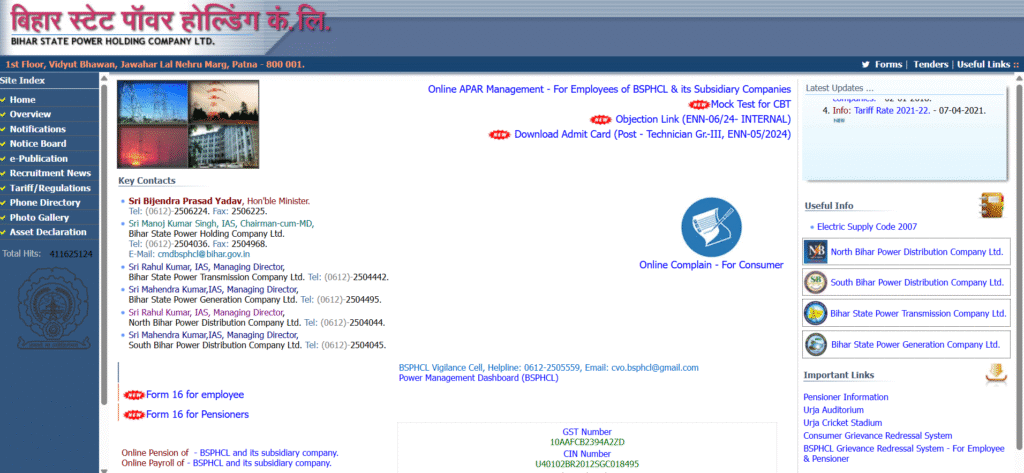This screenshot has width=1024, height=473.
Task: Open Overview in the Site Index
Action: pyautogui.click(x=30, y=114)
